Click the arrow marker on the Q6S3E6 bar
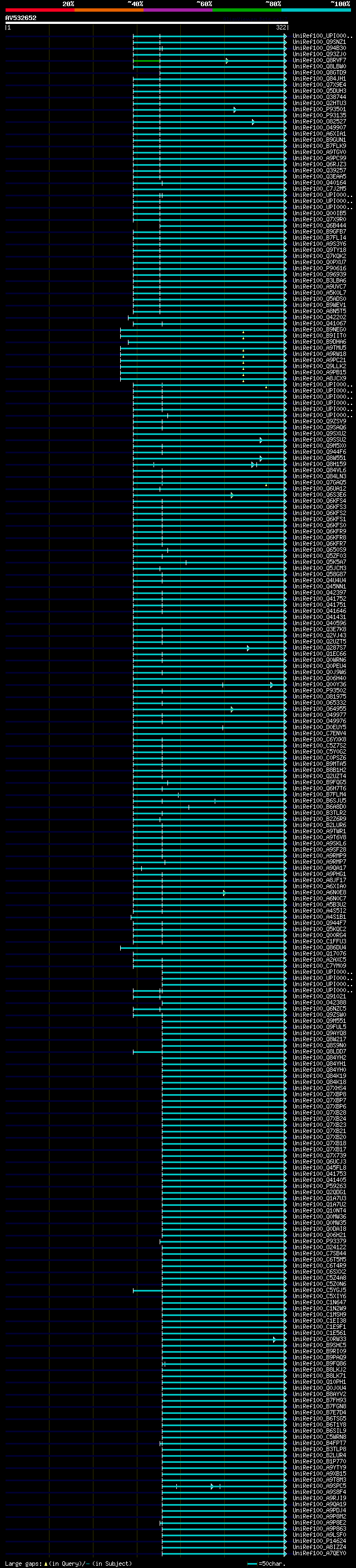 pyautogui.click(x=232, y=496)
